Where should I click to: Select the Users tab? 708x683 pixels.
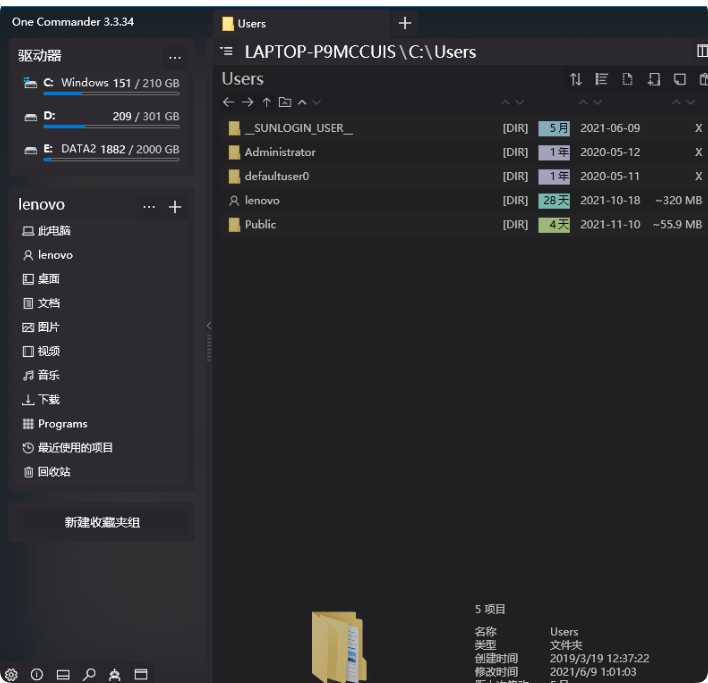point(301,23)
